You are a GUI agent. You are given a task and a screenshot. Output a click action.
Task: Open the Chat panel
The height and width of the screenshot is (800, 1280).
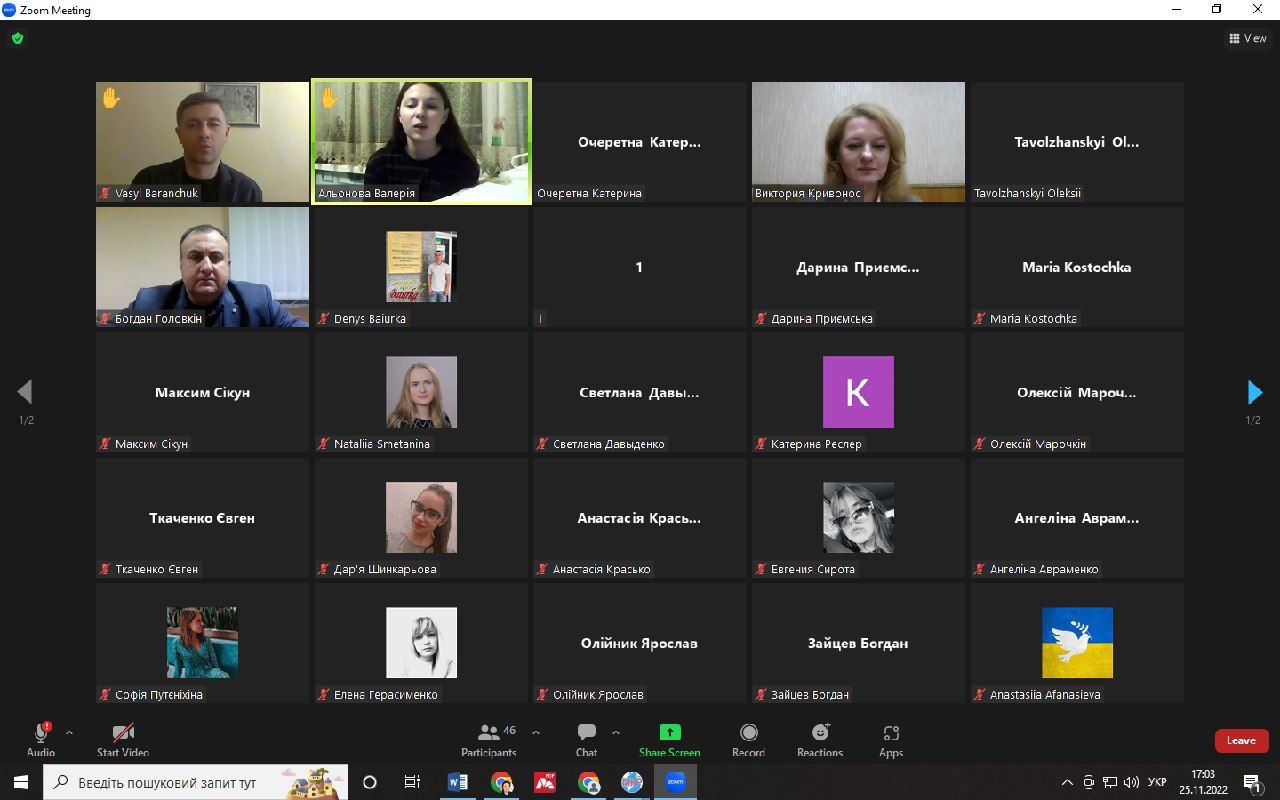(587, 739)
